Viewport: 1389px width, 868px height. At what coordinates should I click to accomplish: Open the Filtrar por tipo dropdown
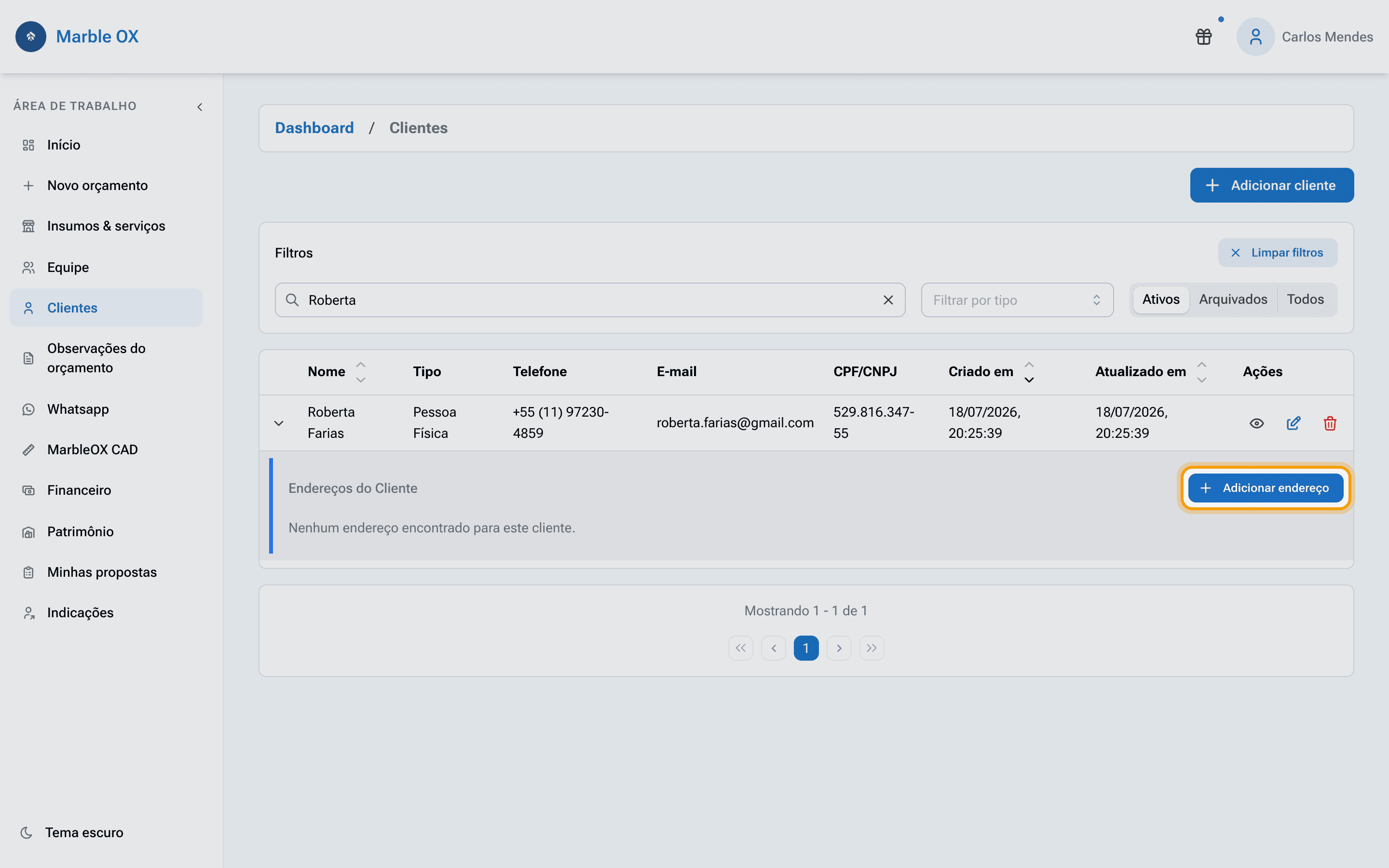tap(1017, 299)
